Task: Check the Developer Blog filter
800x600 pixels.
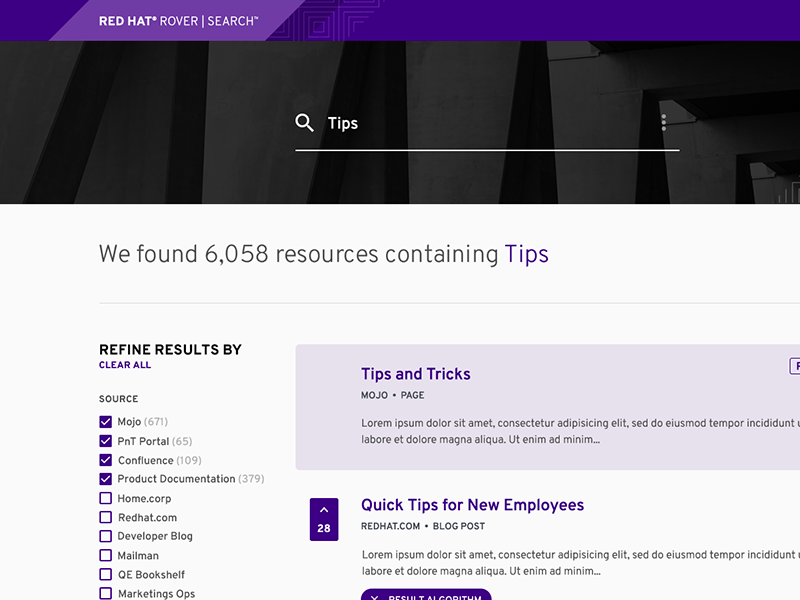Action: point(105,536)
